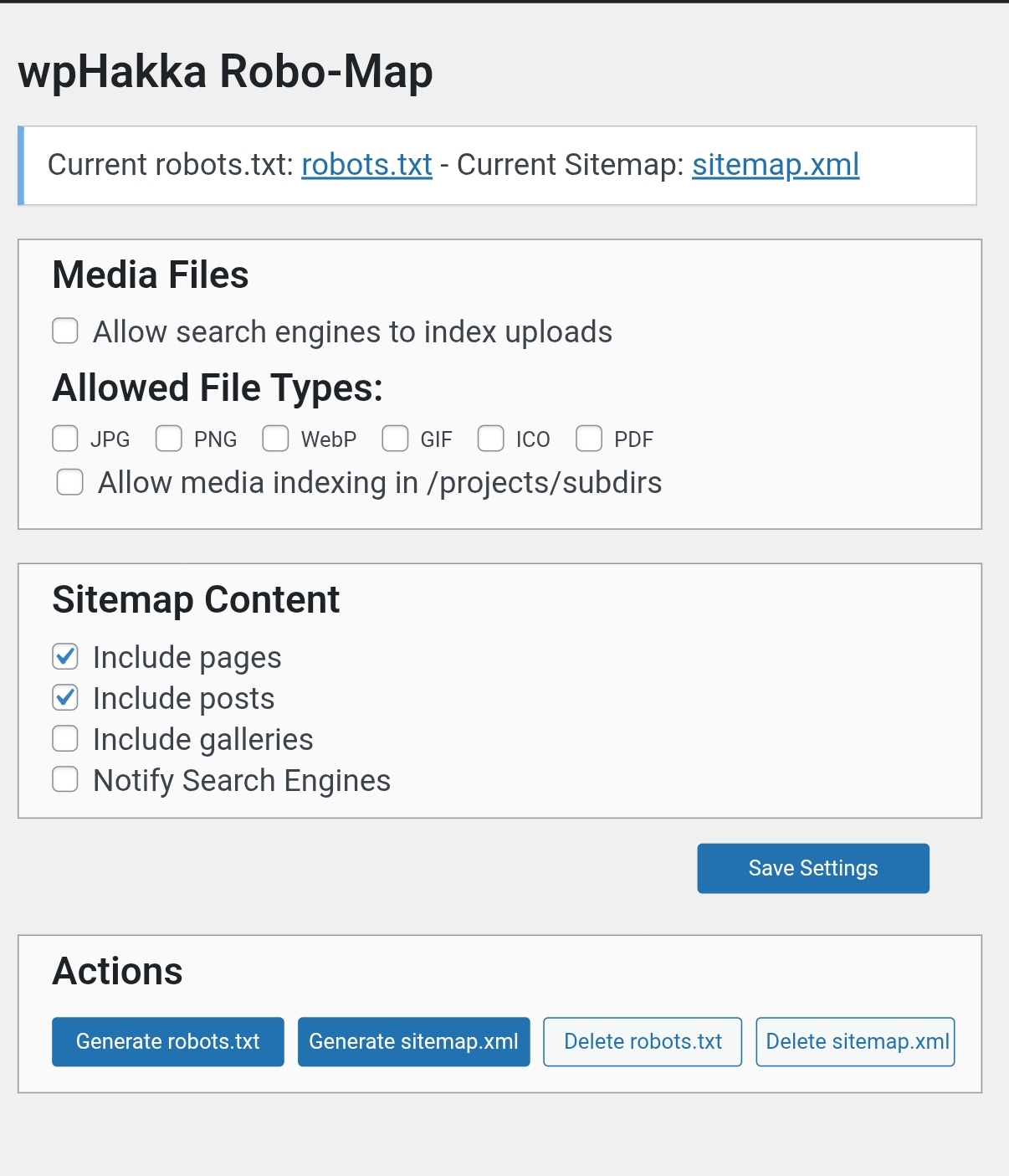Check Include galleries option
1009x1176 pixels.
point(65,738)
